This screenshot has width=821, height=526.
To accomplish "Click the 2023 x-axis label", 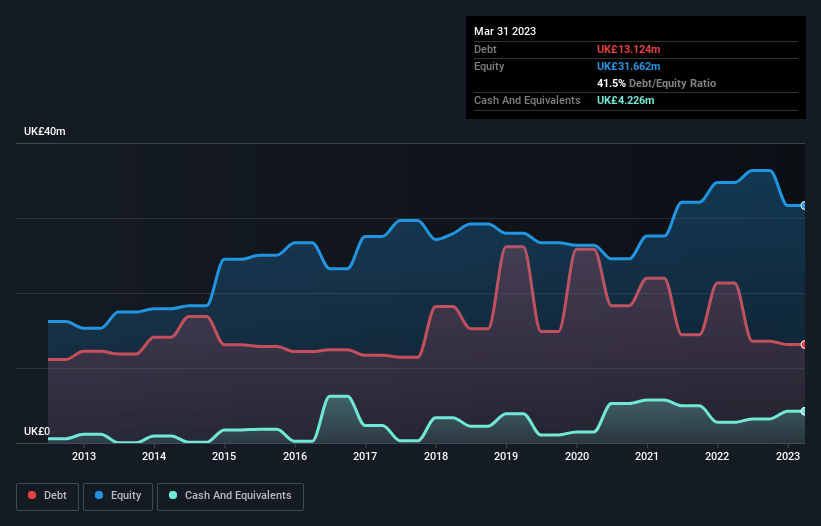I will [x=787, y=456].
